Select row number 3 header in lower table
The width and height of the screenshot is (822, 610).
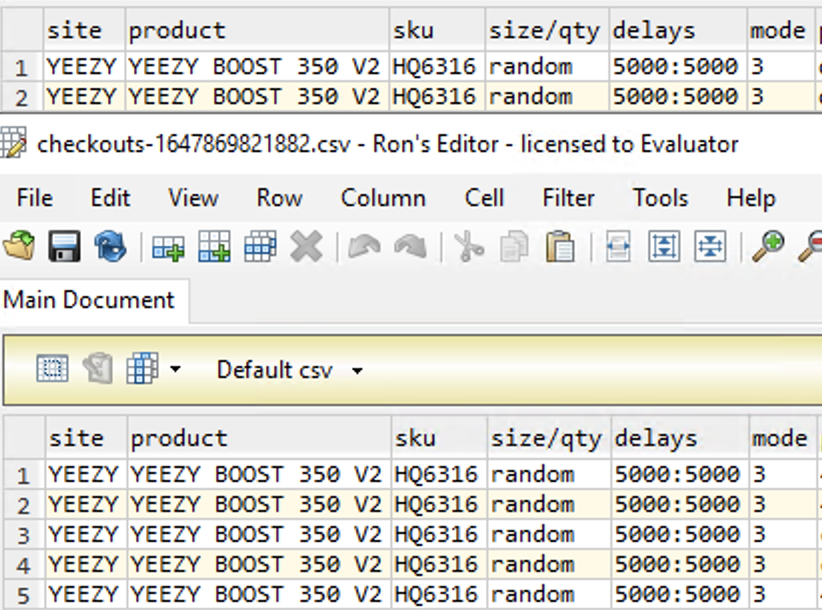click(x=24, y=535)
